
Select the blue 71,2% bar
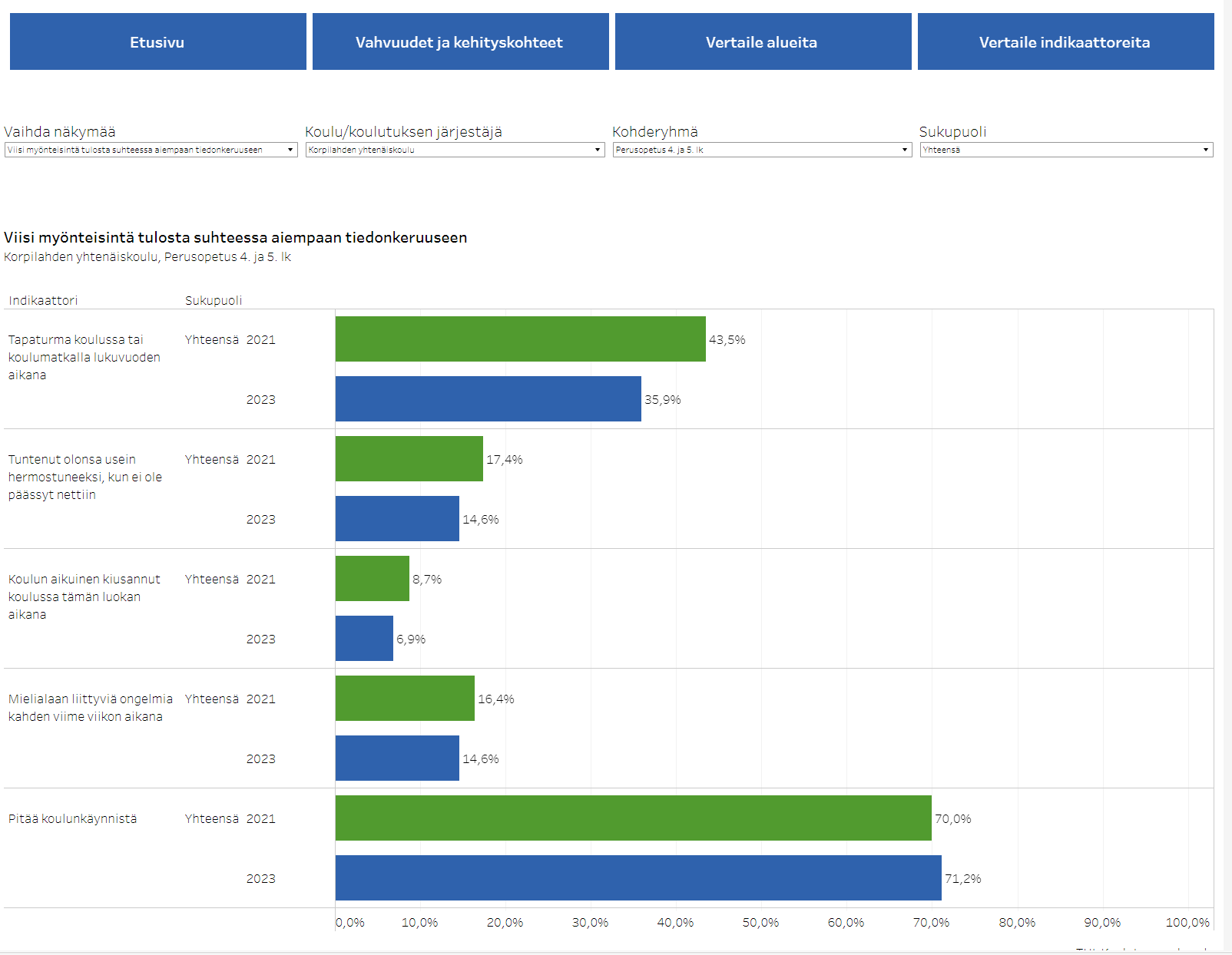tap(638, 878)
